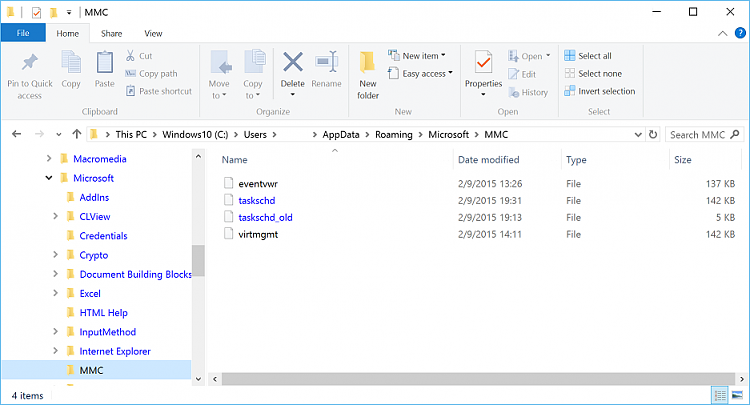This screenshot has width=750, height=405.
Task: Open the Help question mark
Action: tap(740, 33)
